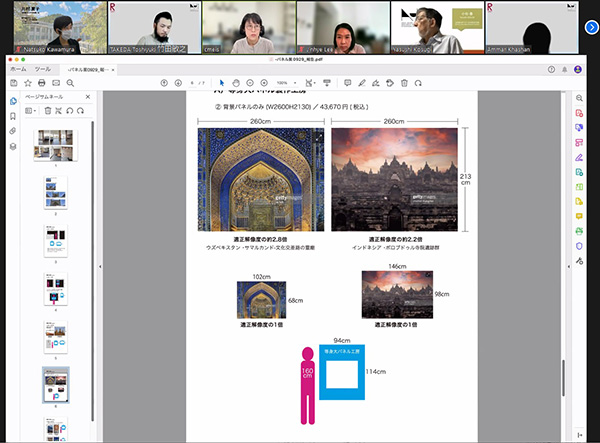Click the scrolling mode toolbar icon
The height and width of the screenshot is (443, 600).
point(327,83)
